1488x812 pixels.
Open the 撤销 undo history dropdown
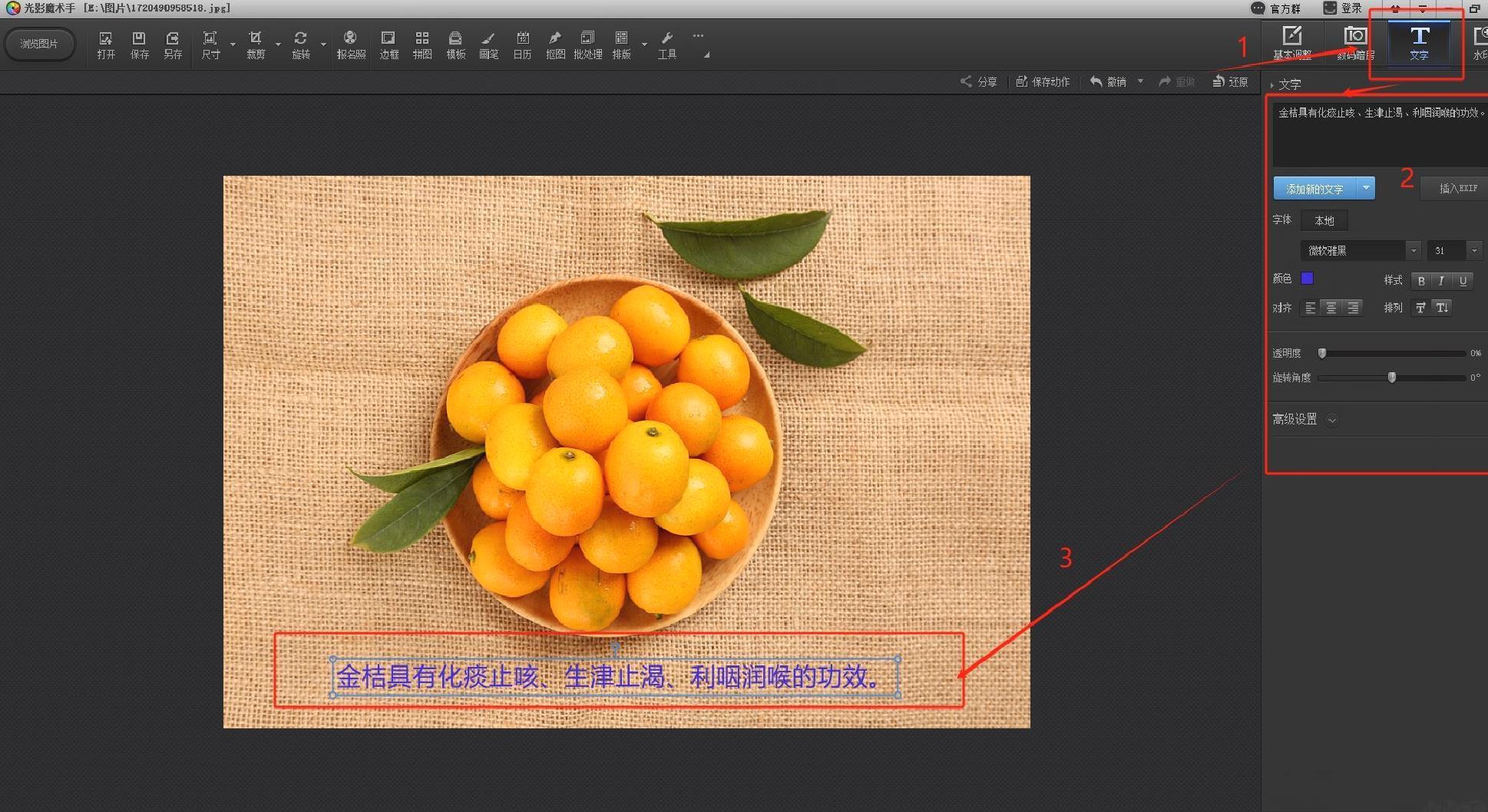click(x=1140, y=81)
